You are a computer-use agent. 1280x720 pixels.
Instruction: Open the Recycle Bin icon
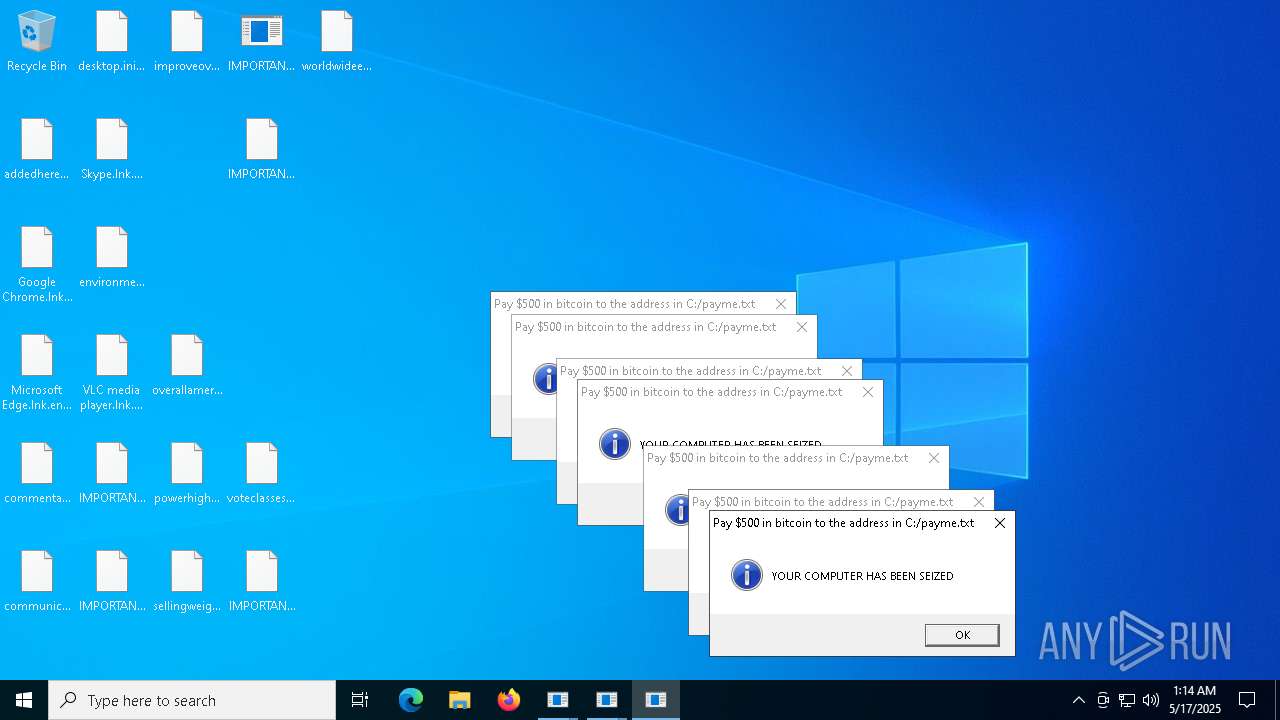point(37,41)
